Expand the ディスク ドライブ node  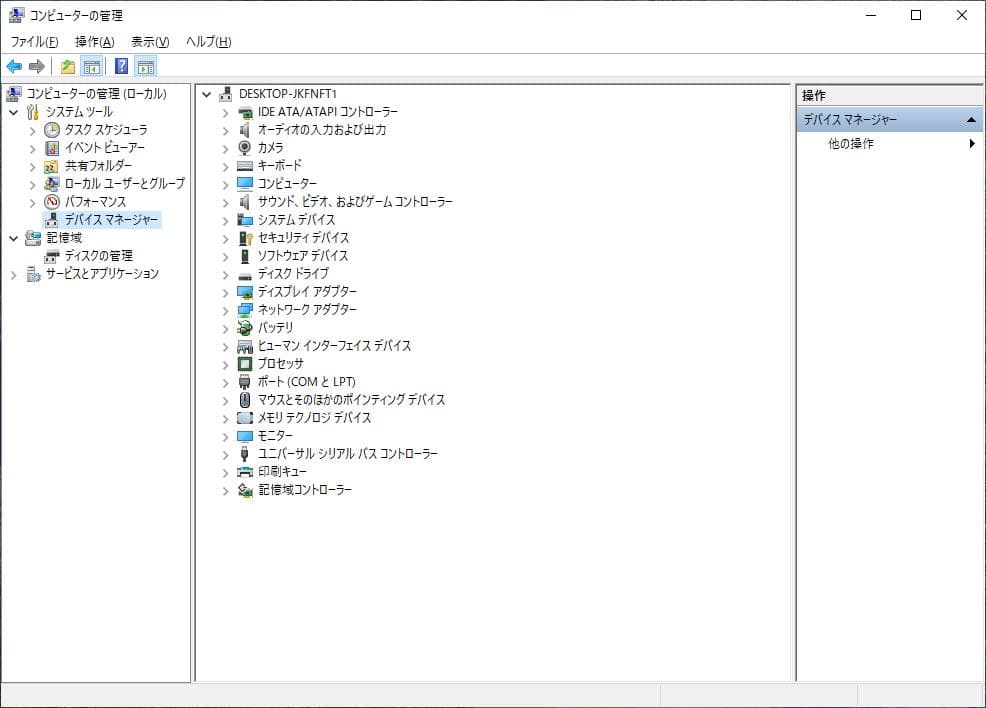224,274
